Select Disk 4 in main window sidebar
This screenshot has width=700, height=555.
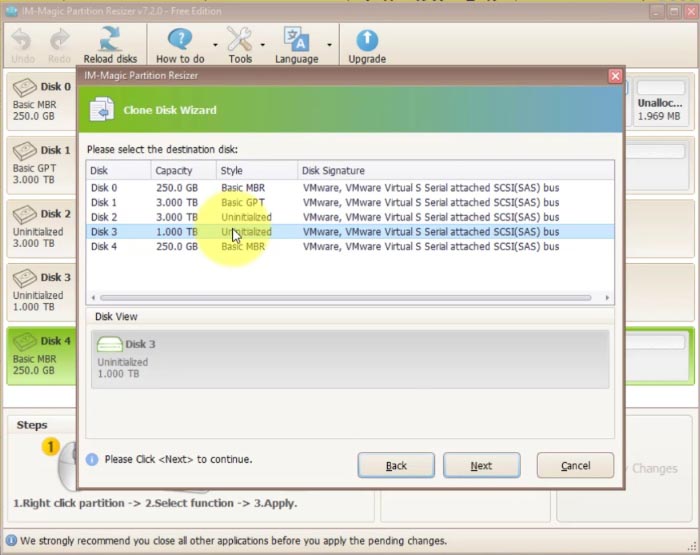click(x=42, y=356)
